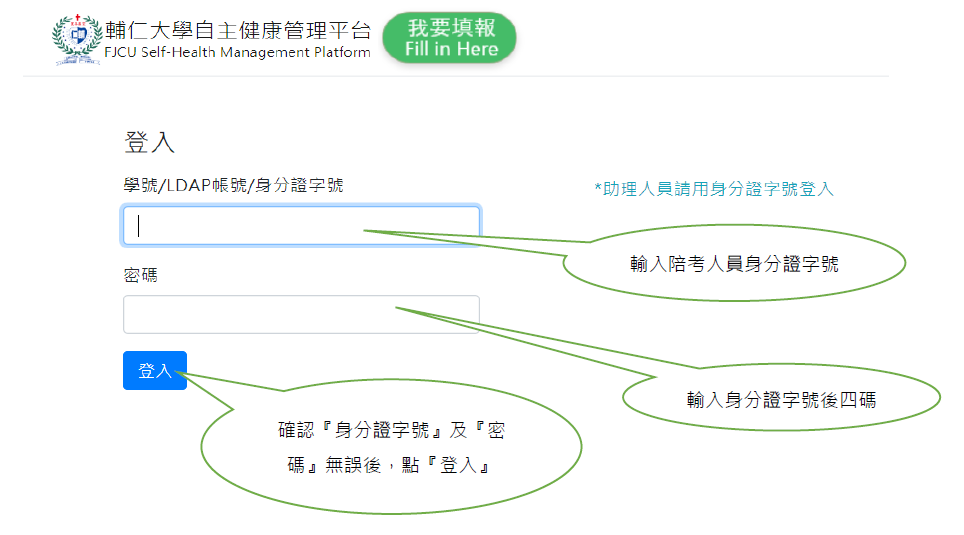Click the blue 登入 login button
Viewport: 964px width, 535px height.
pos(155,370)
